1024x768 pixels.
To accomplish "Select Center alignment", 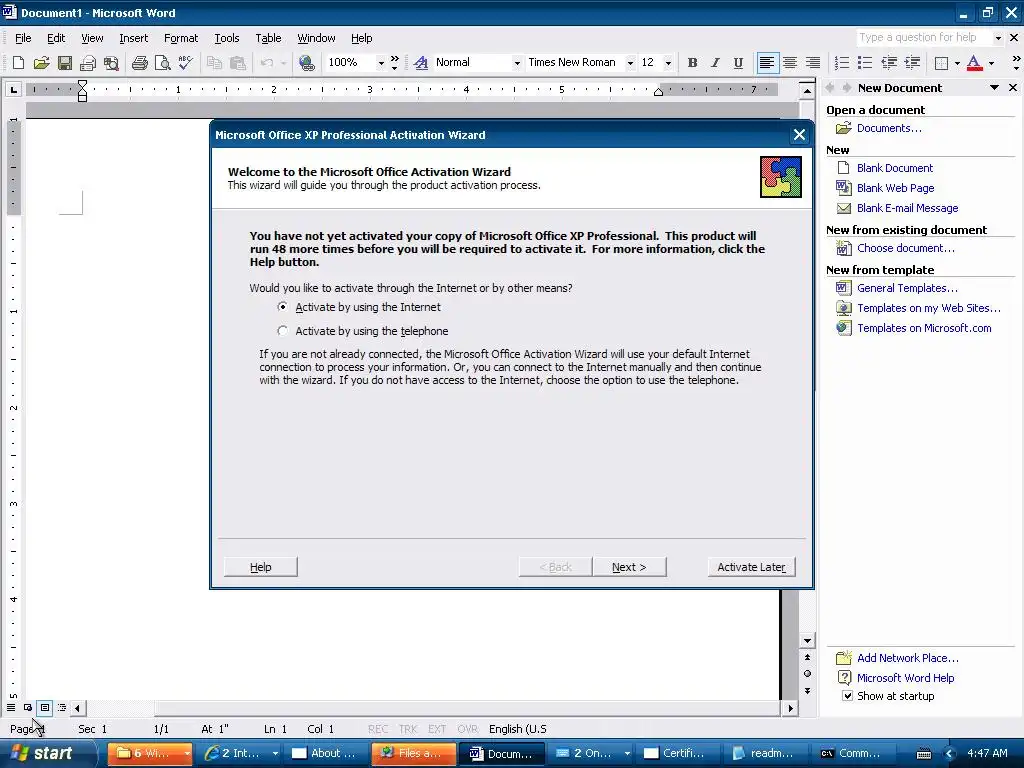I will click(790, 63).
